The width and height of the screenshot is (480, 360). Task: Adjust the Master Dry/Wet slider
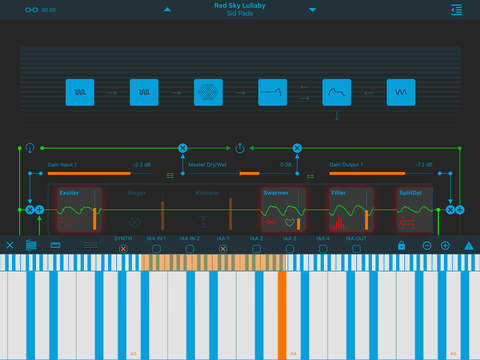point(240,173)
